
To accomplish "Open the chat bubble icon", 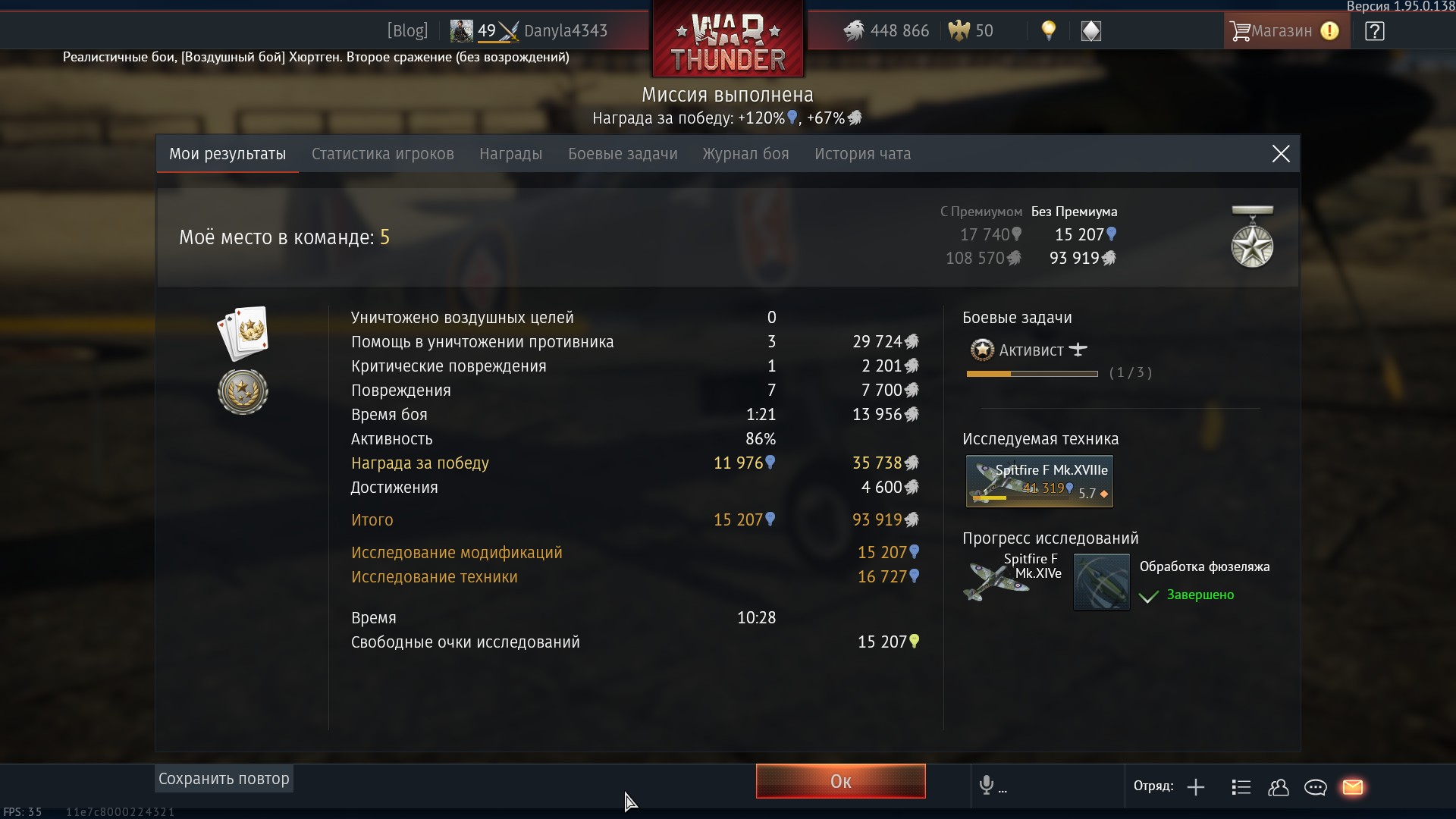I will click(1315, 787).
